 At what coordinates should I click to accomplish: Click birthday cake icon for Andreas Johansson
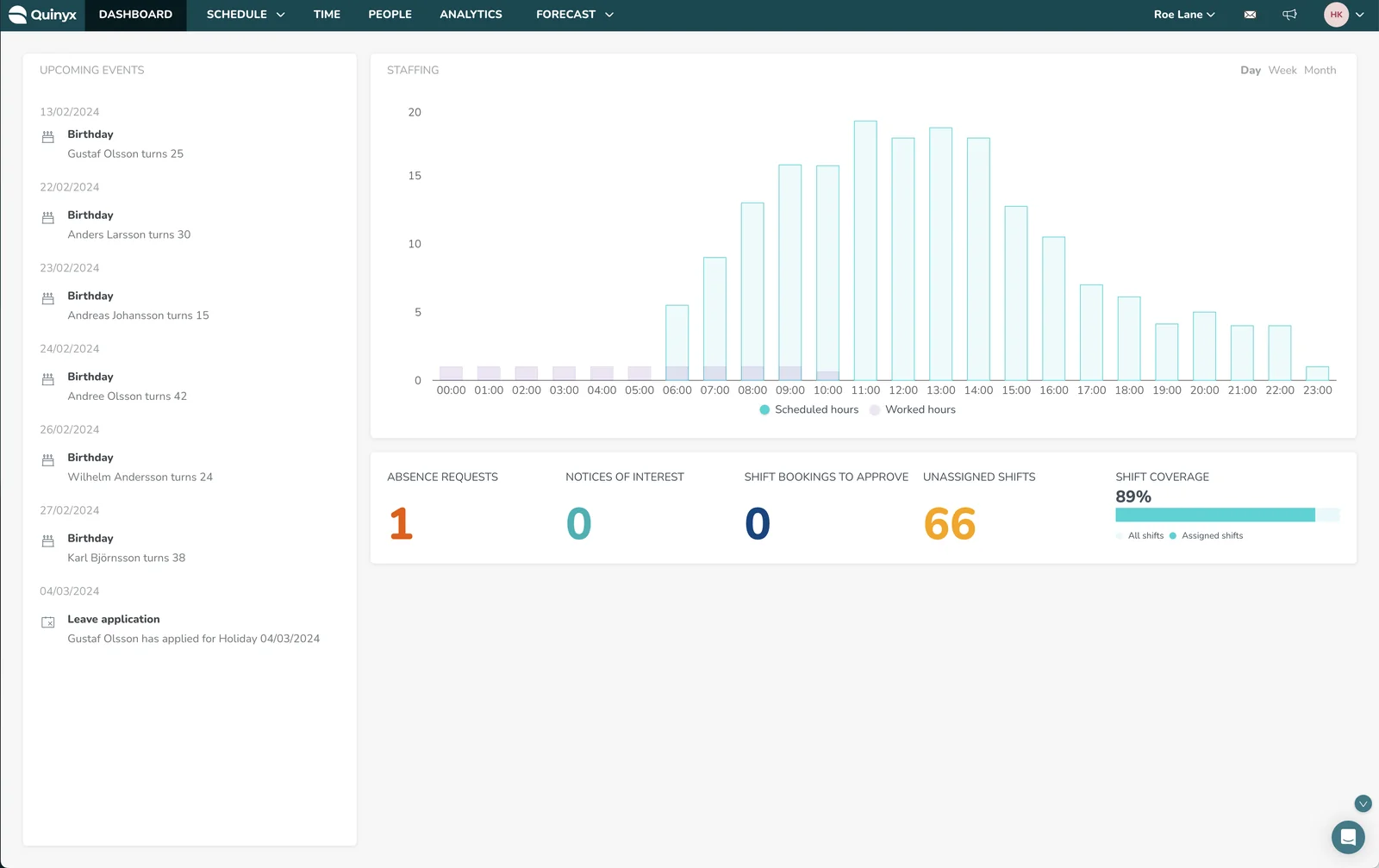[x=48, y=298]
